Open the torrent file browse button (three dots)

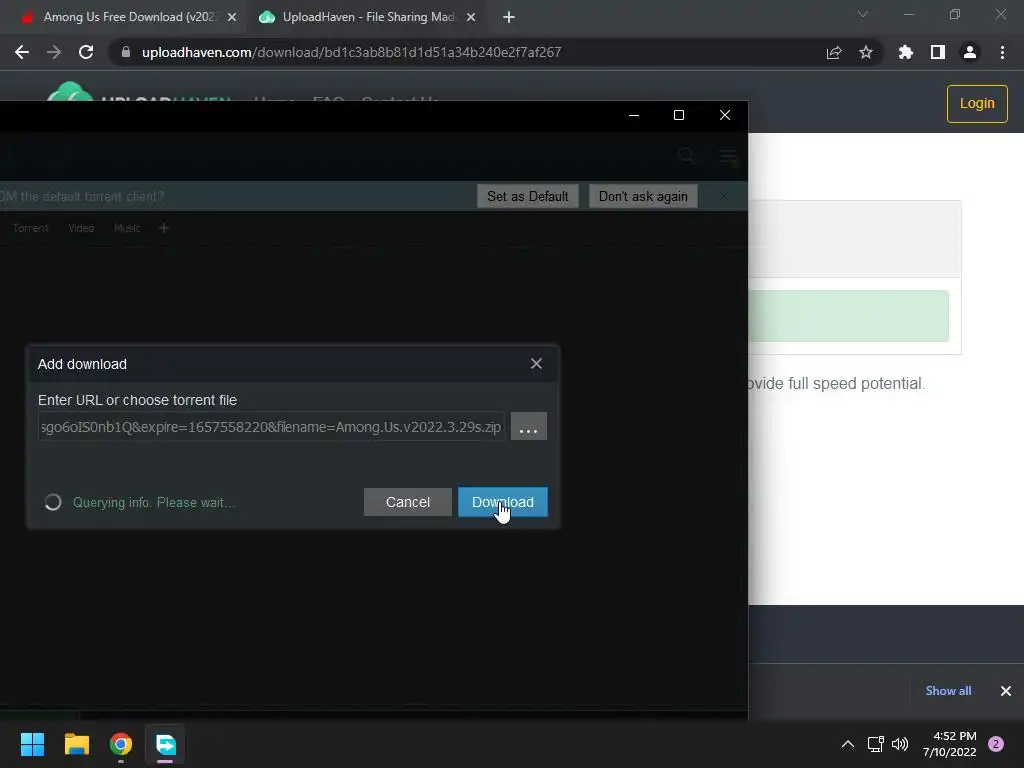tap(528, 426)
